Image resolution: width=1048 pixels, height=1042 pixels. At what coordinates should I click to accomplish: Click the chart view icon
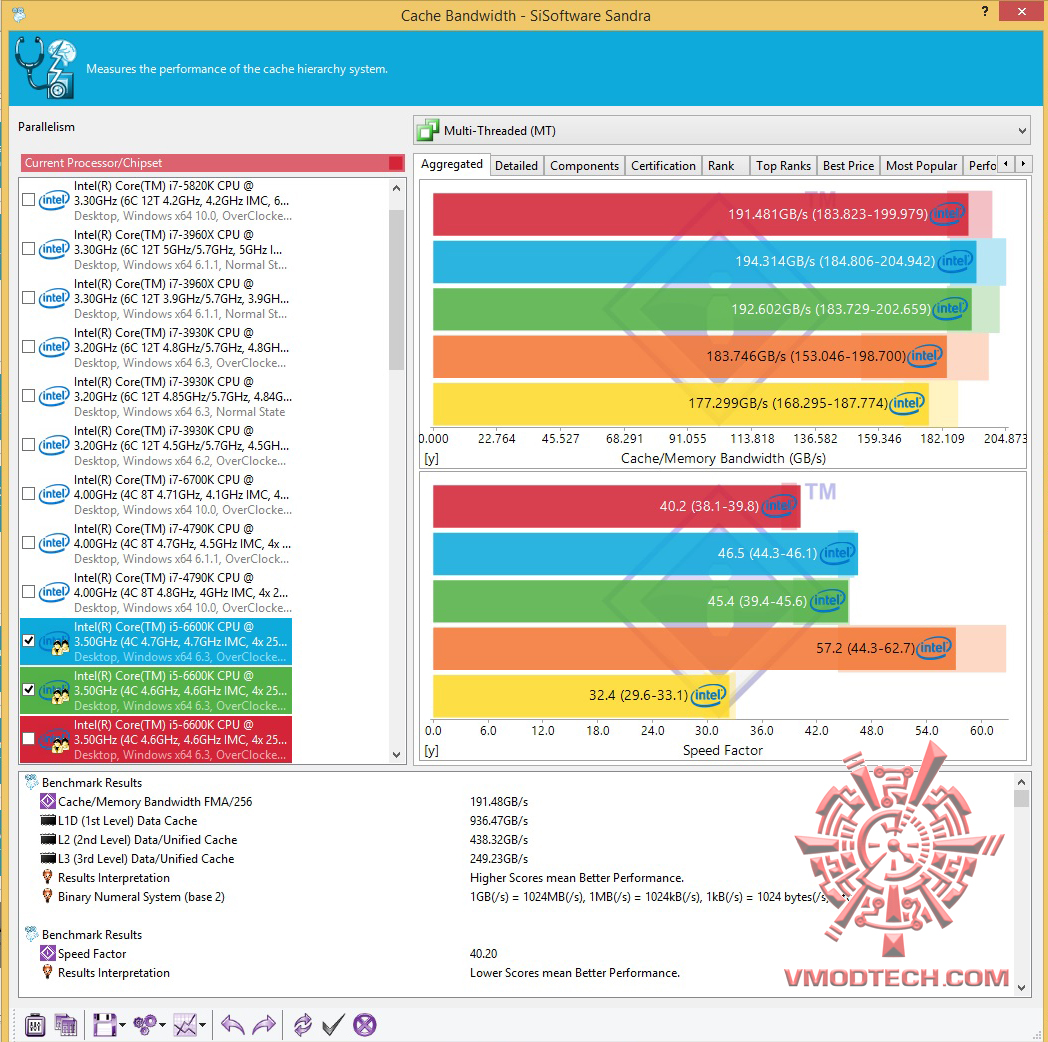click(185, 1024)
